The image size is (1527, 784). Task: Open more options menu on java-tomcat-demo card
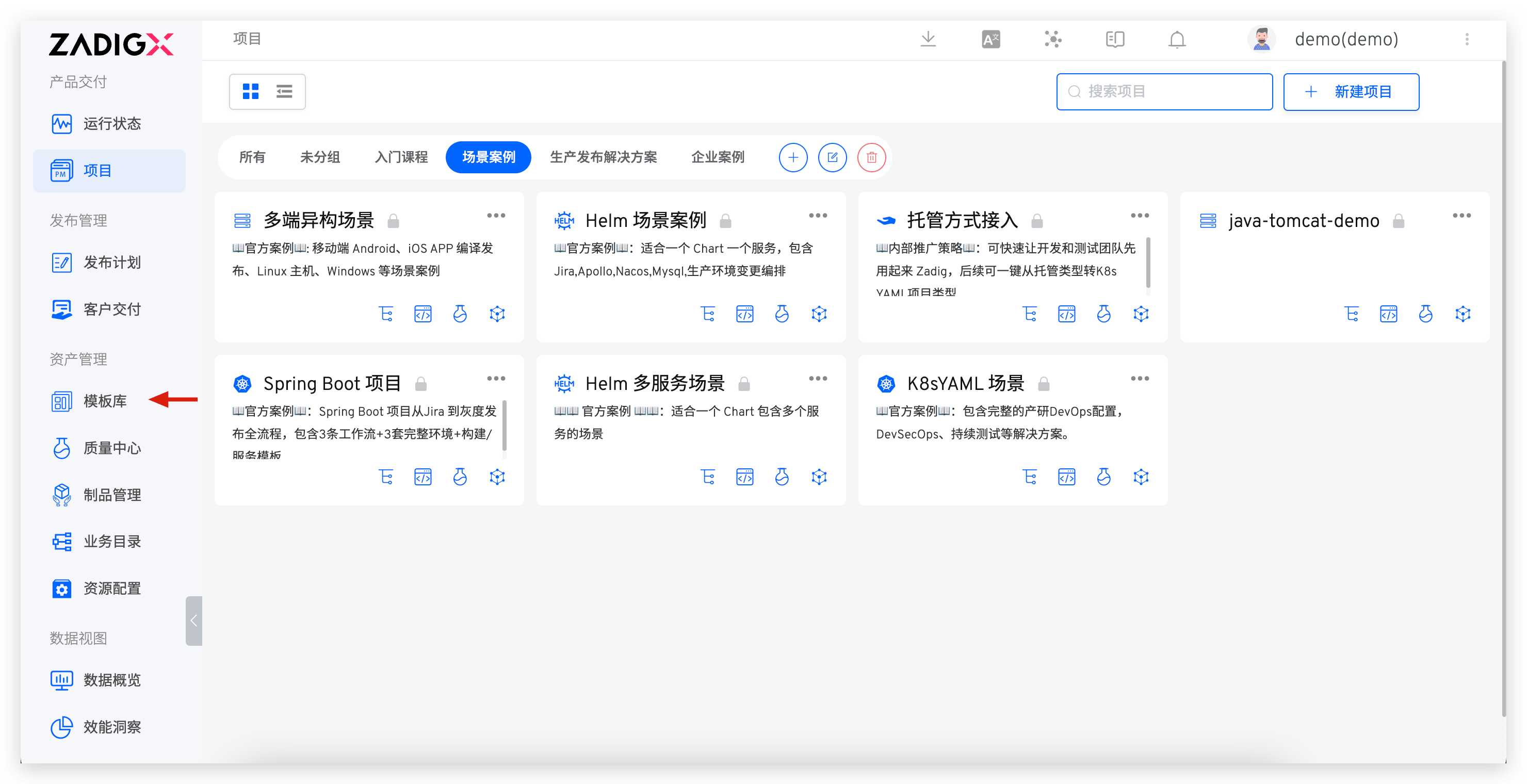click(1461, 216)
